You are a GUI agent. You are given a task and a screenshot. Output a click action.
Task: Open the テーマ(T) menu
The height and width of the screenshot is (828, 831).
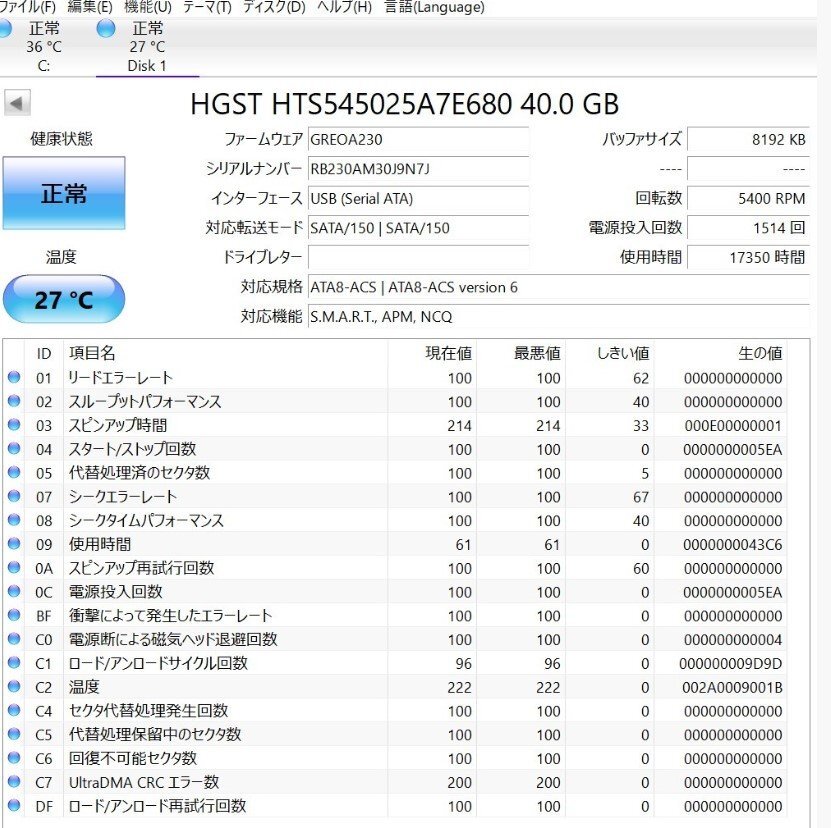[207, 7]
